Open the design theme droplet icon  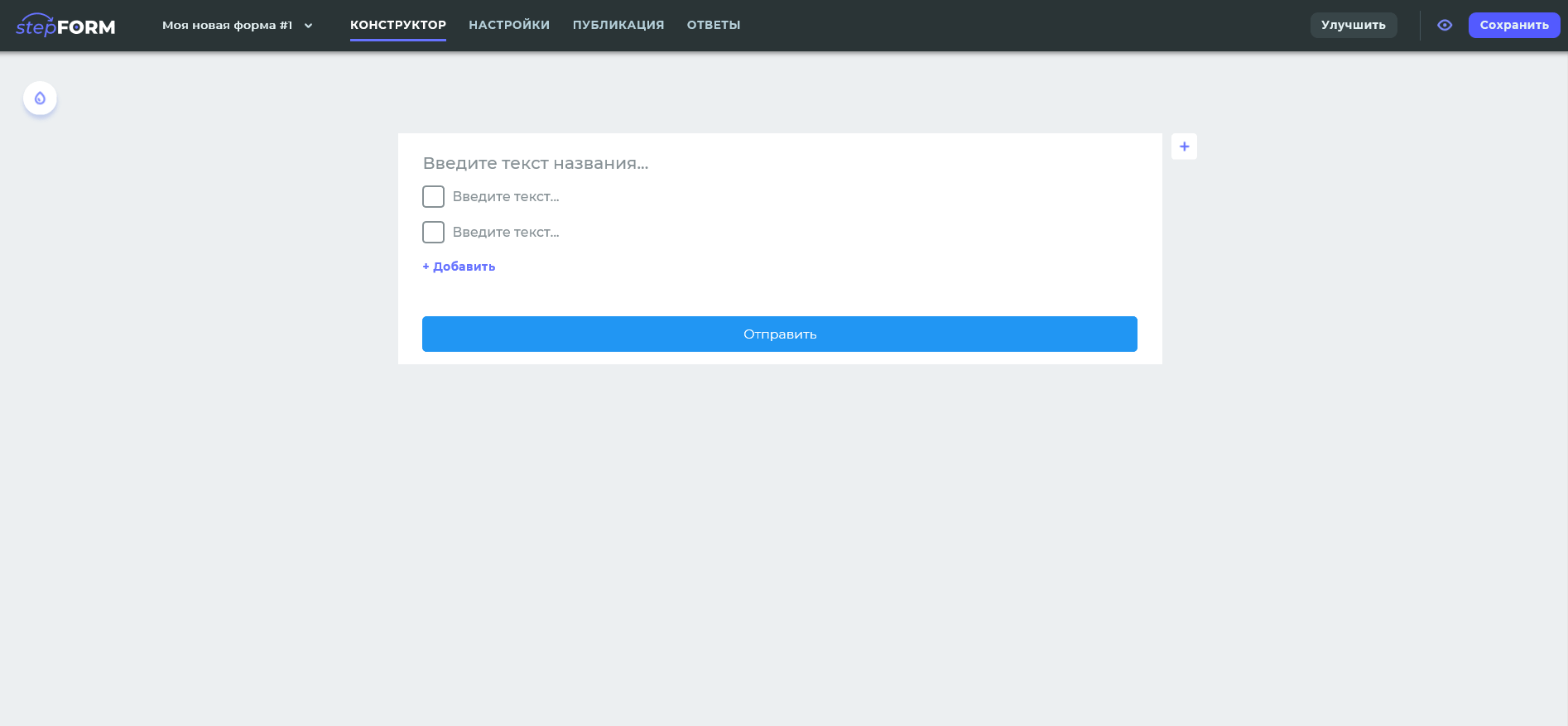[40, 99]
